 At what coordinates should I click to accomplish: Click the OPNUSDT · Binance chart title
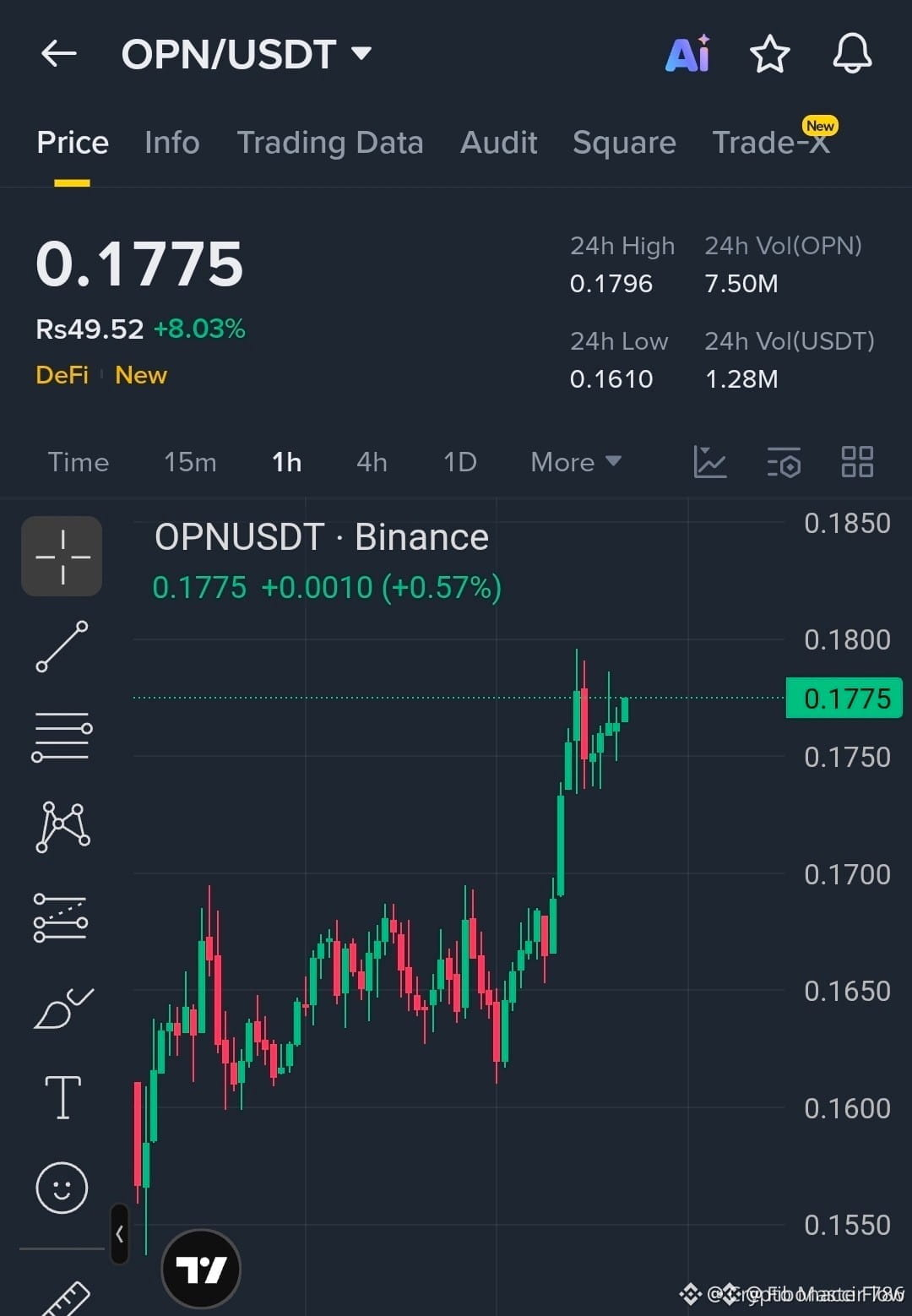tap(322, 537)
